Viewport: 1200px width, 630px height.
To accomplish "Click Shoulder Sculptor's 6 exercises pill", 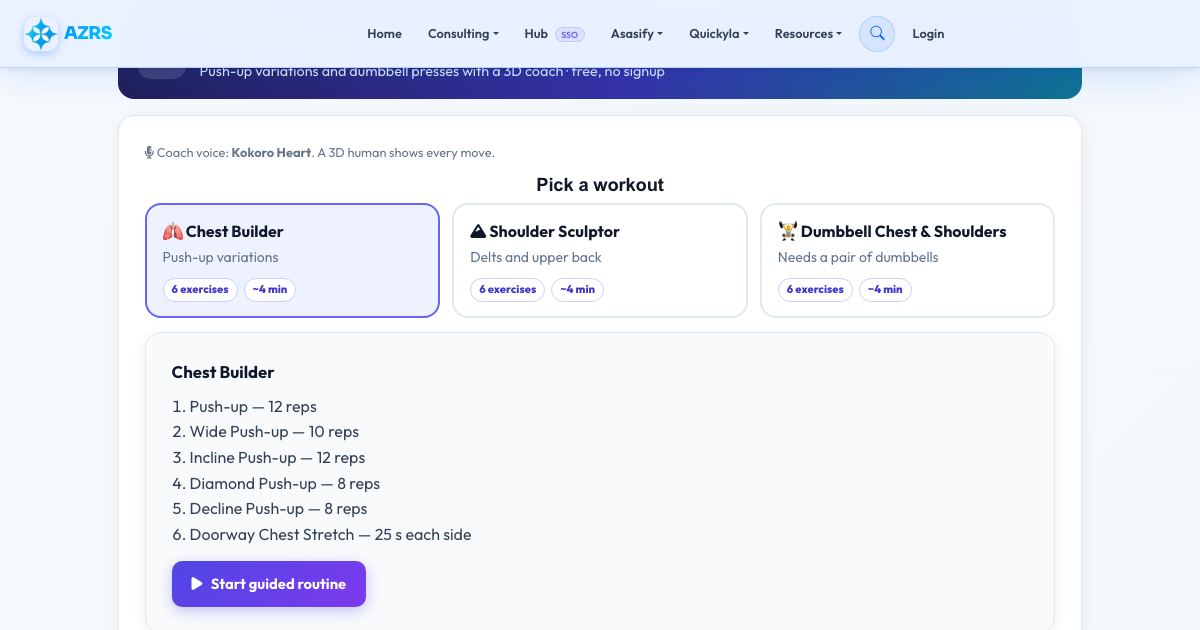I will point(508,290).
